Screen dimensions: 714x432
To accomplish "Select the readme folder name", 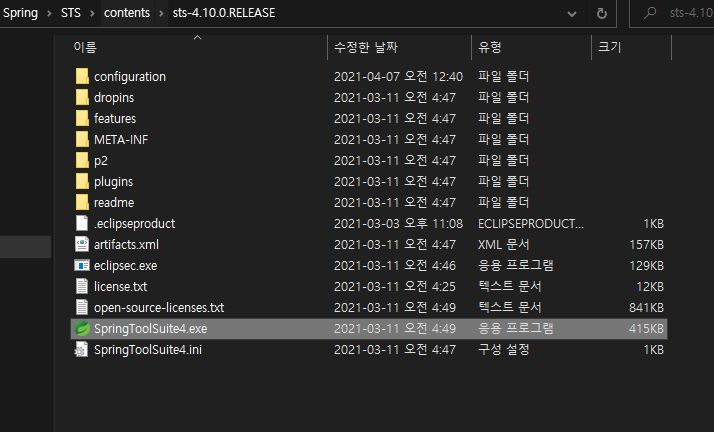I will [x=114, y=203].
